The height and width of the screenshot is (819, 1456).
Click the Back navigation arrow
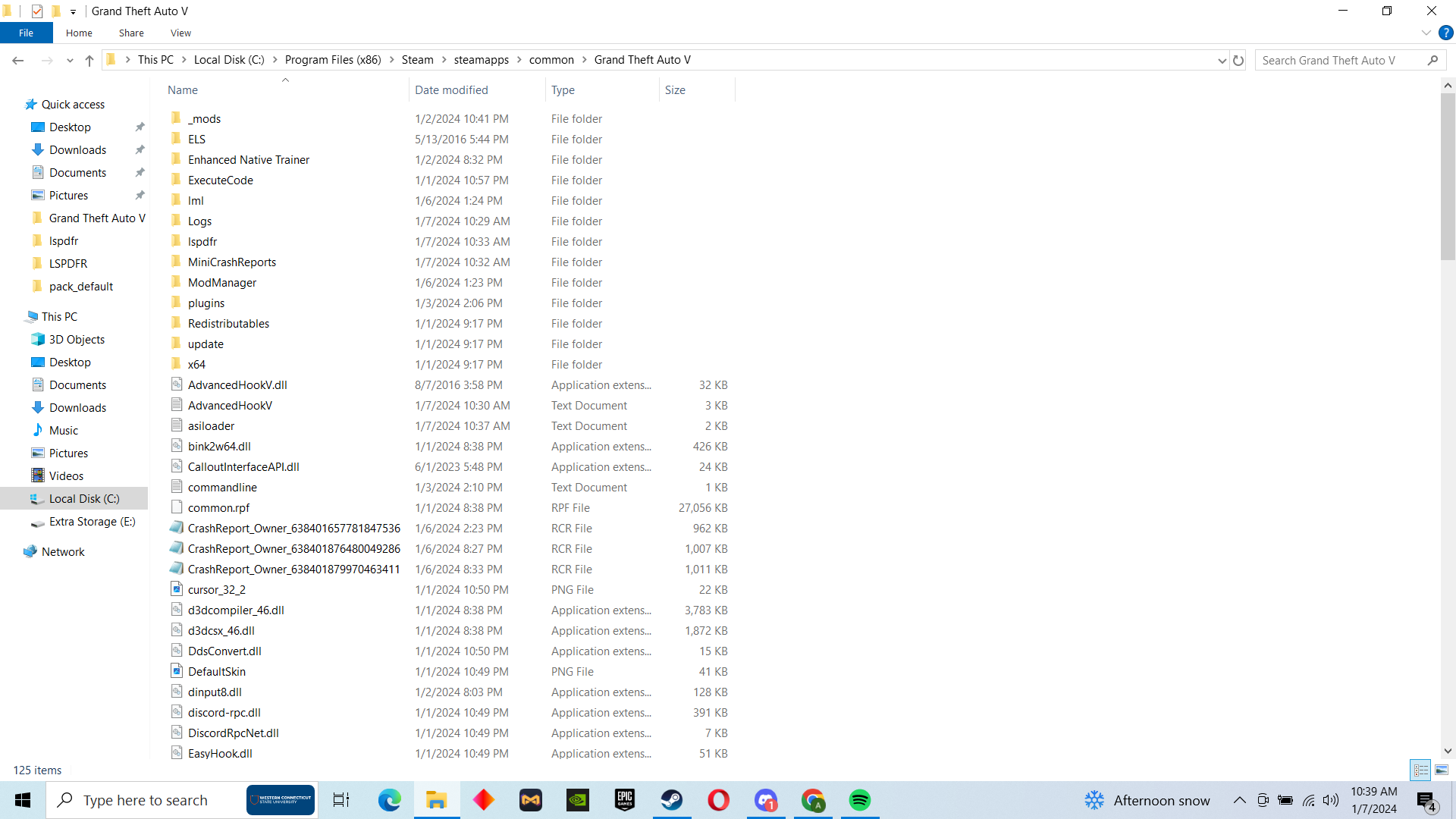18,61
